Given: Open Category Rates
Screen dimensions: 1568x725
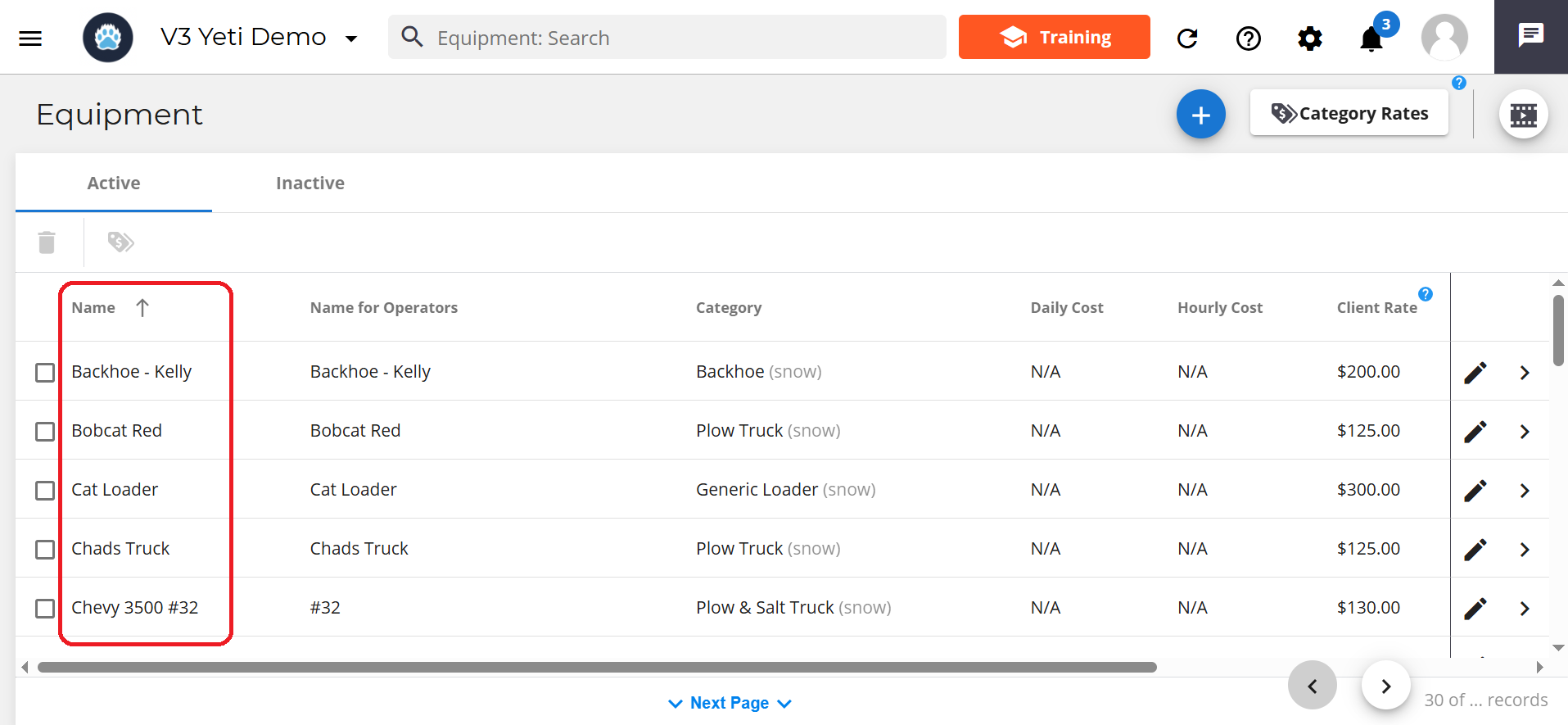Looking at the screenshot, I should pos(1349,113).
